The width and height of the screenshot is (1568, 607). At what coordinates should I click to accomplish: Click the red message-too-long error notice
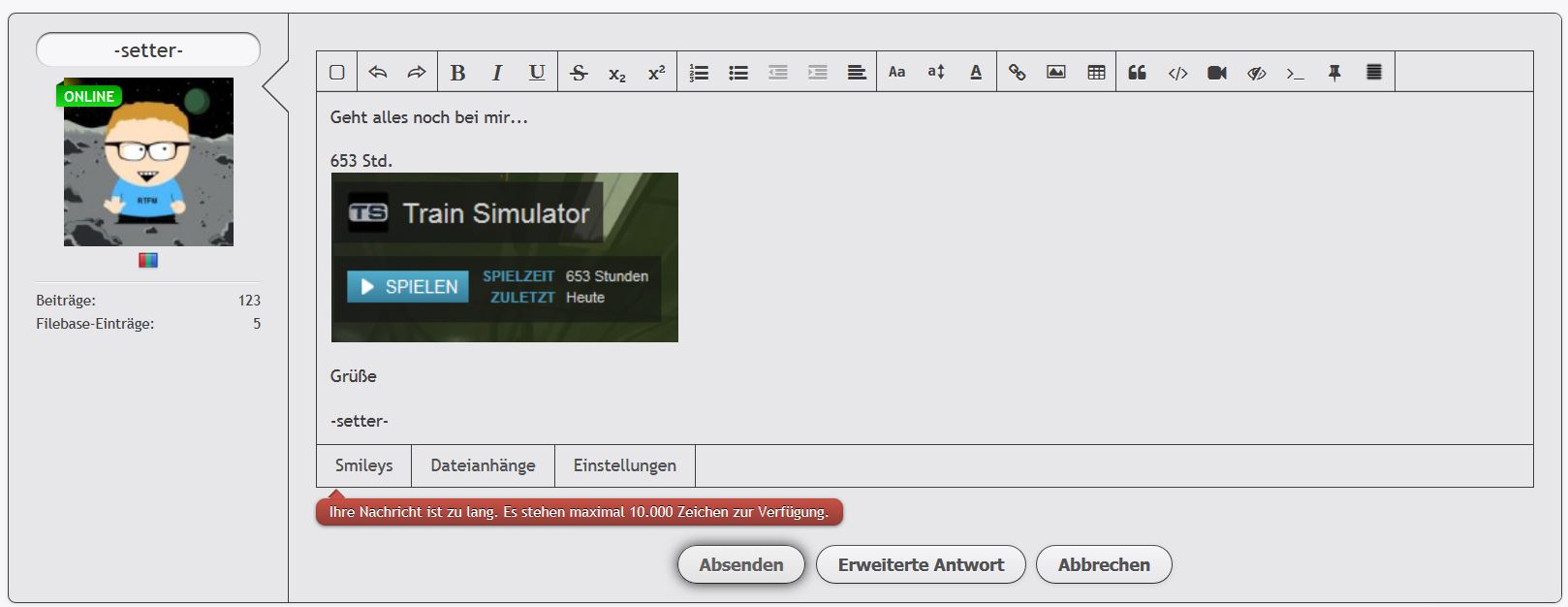click(x=580, y=512)
